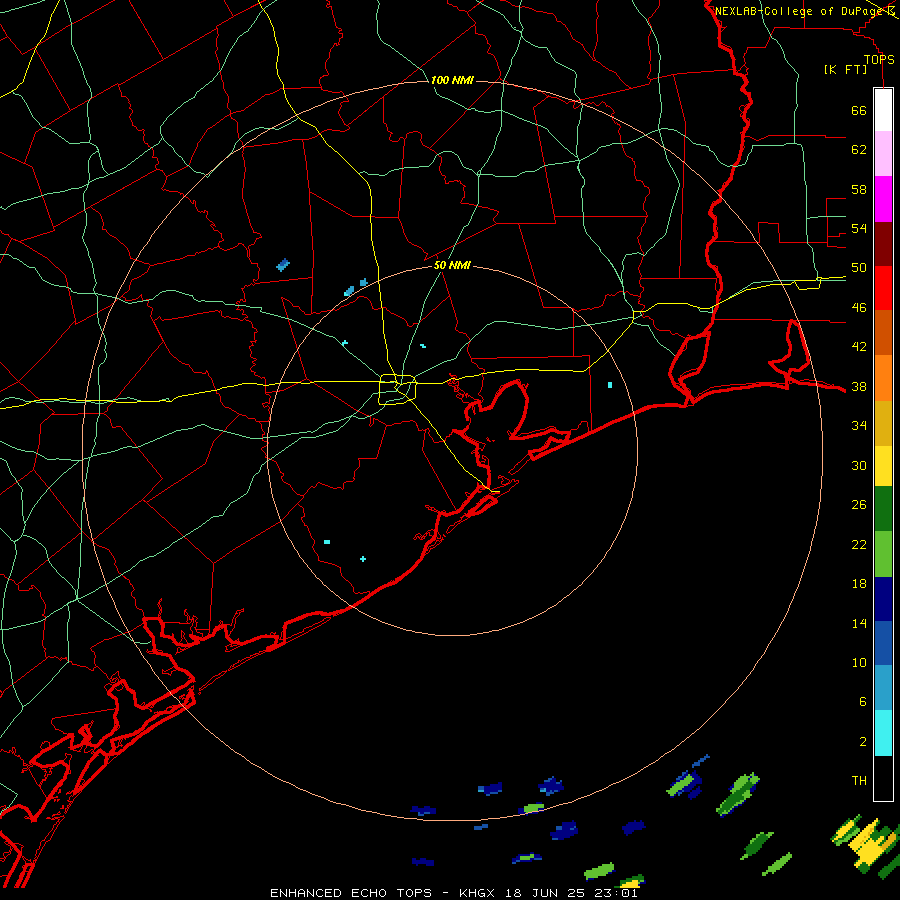Click the '26' scale label
900x900 pixels.
coord(859,505)
